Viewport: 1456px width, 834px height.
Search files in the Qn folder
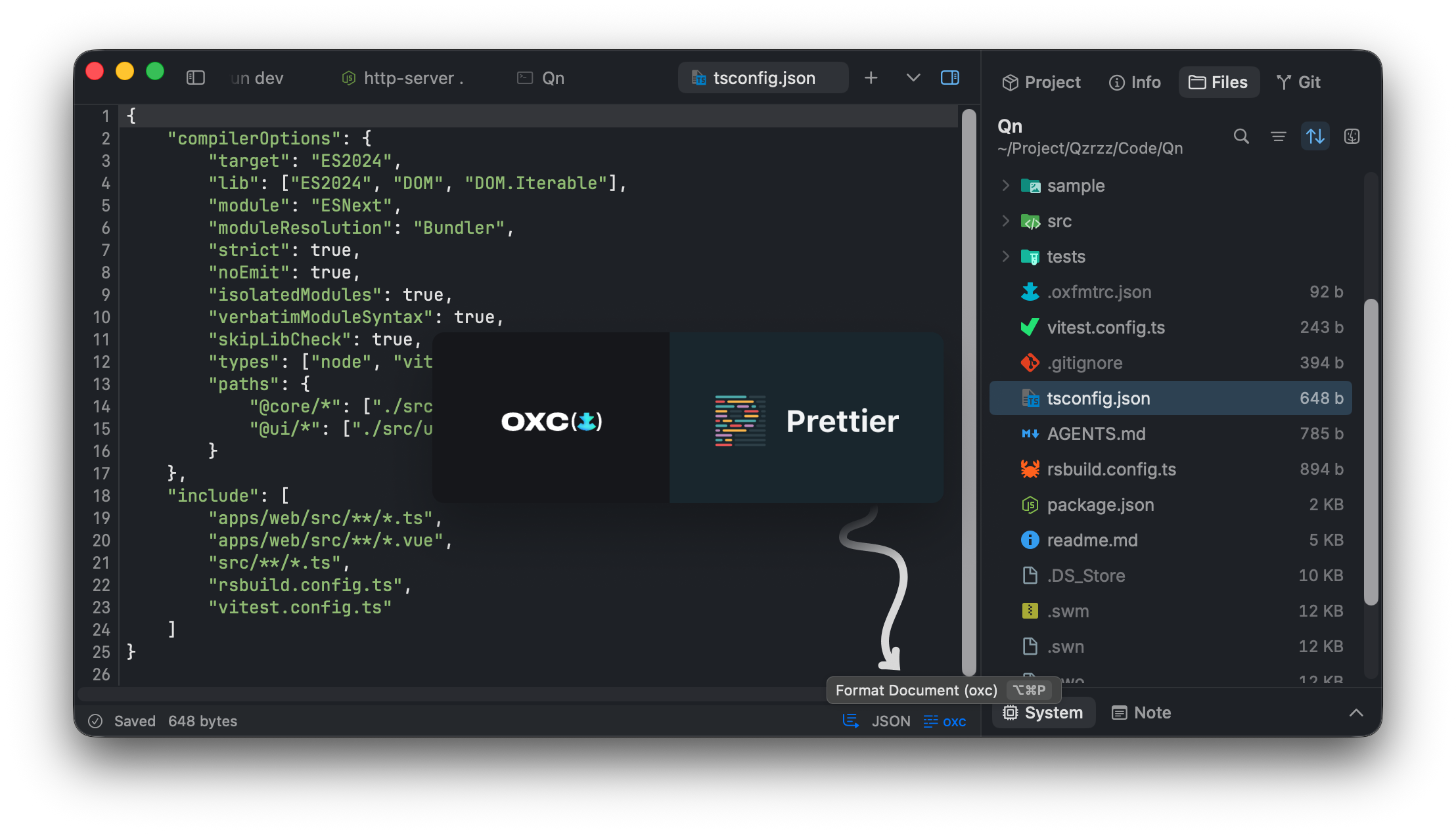(1241, 137)
